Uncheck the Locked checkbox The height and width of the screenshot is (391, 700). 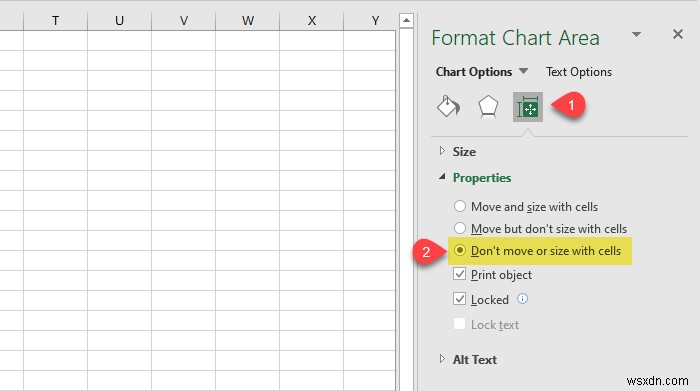tap(459, 299)
